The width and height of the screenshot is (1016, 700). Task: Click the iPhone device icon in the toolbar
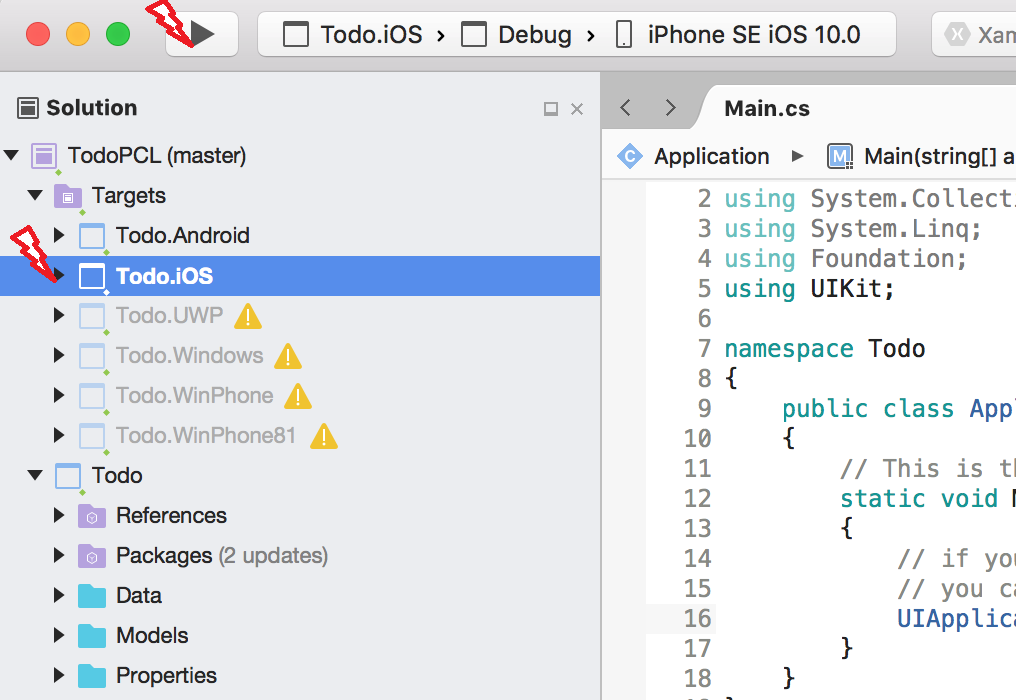pos(623,34)
